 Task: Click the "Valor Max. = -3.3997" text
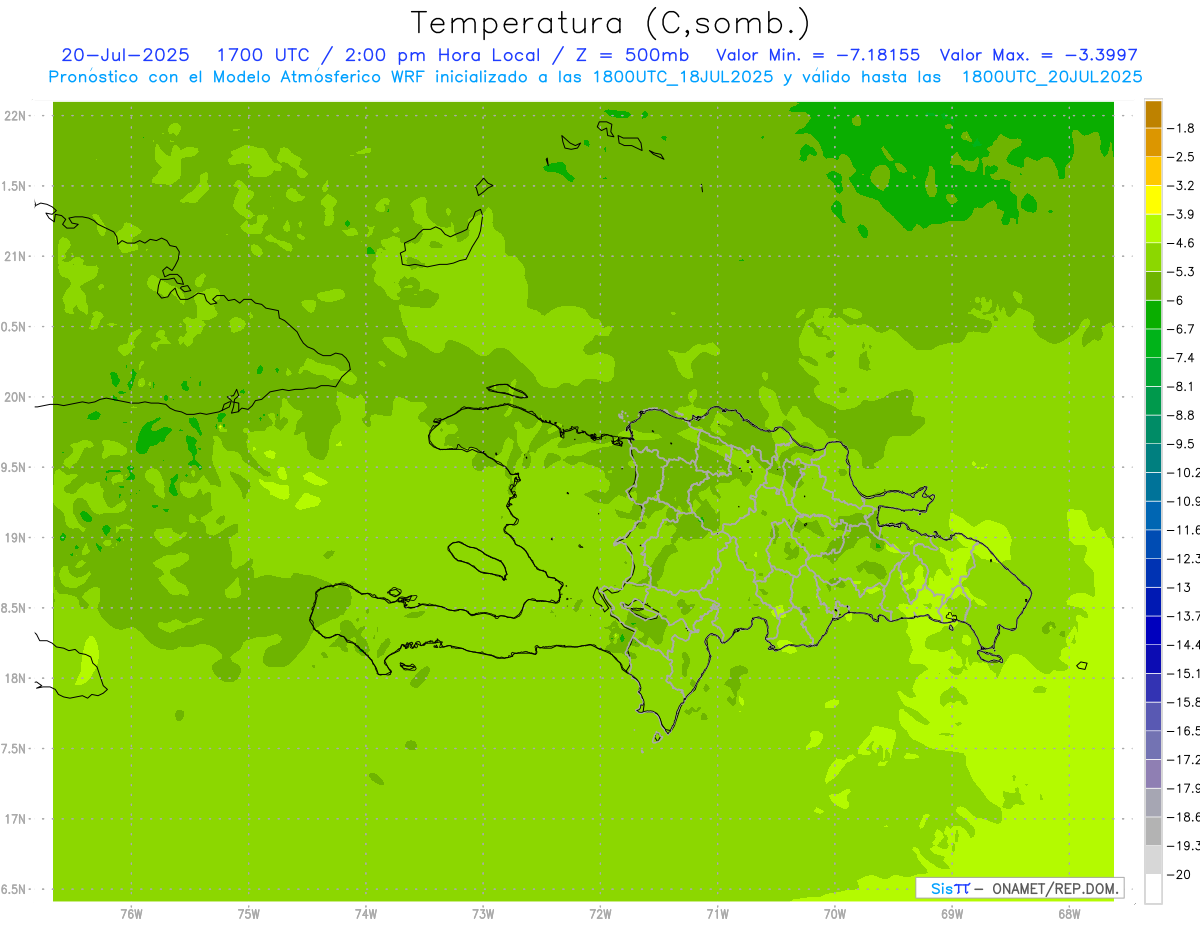point(1039,55)
